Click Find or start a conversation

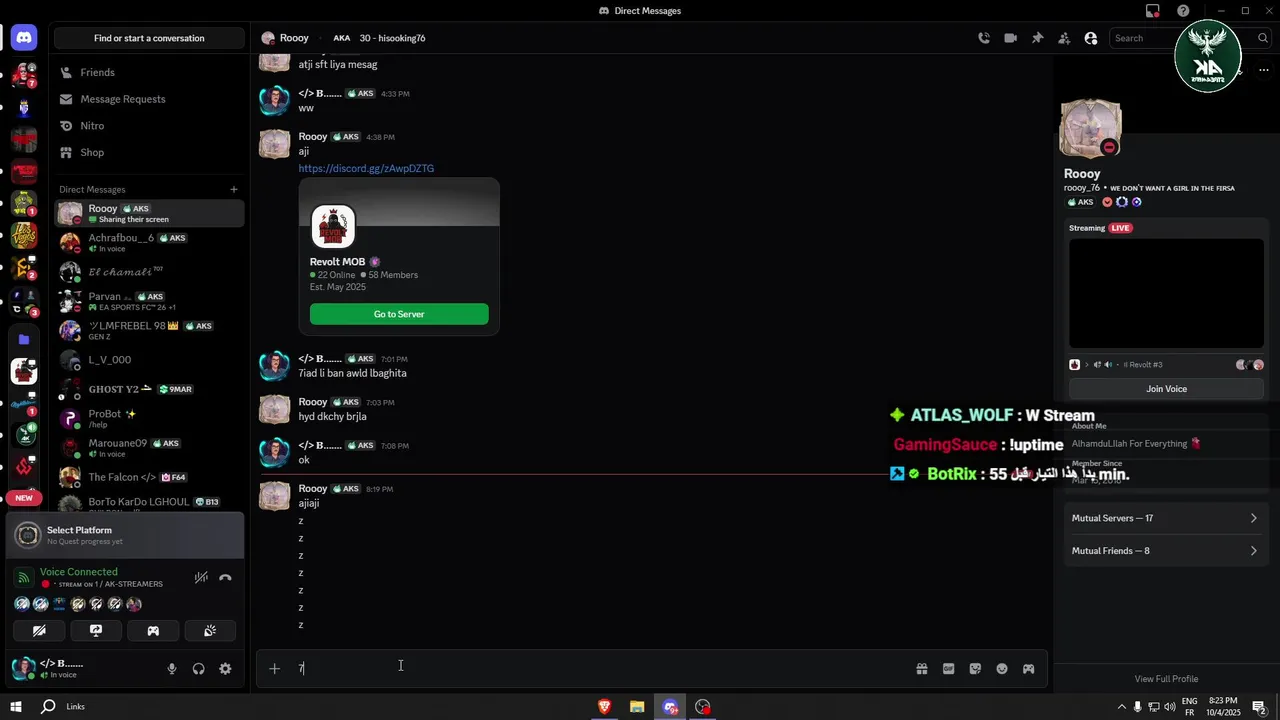coord(149,38)
